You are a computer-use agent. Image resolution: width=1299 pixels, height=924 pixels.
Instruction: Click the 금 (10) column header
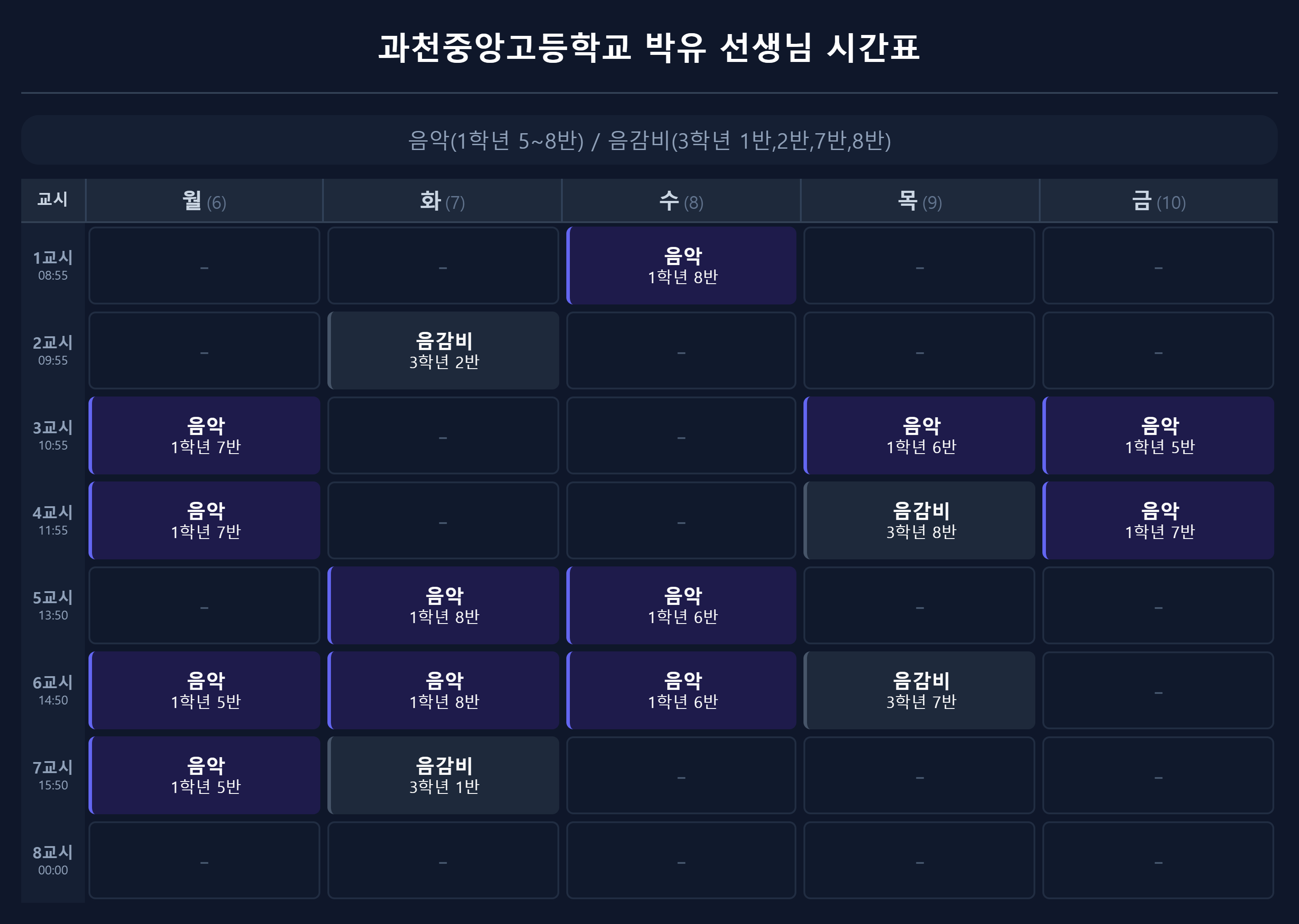coord(1158,200)
